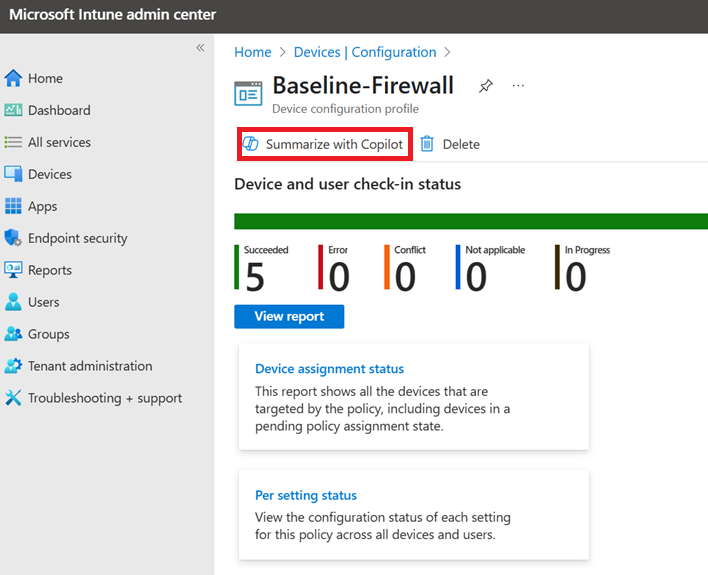Click the In Progress count value
This screenshot has width=708, height=575.
click(x=576, y=277)
